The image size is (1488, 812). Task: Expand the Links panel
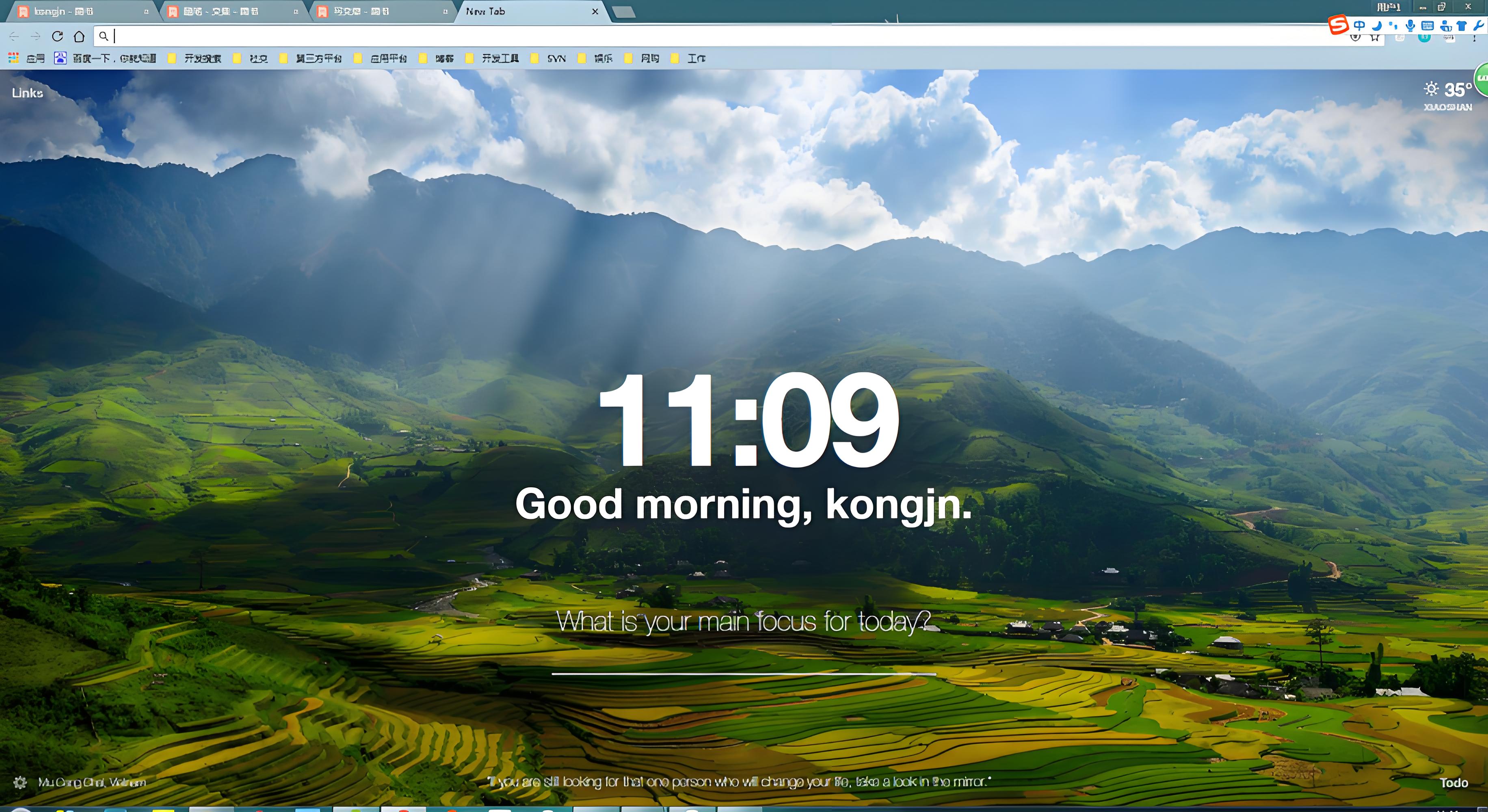point(27,93)
